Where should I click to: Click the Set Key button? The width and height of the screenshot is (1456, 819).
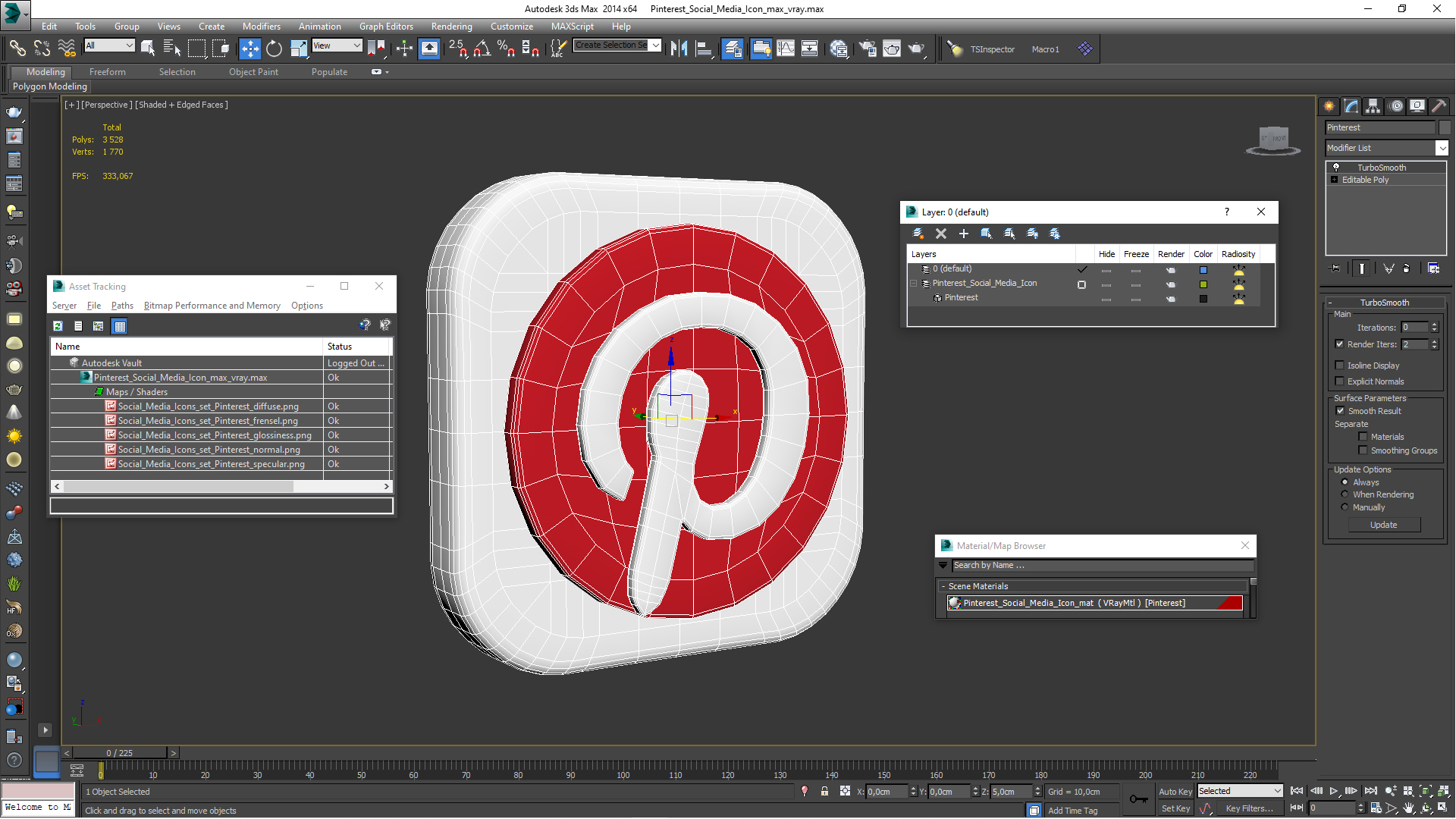point(1175,808)
